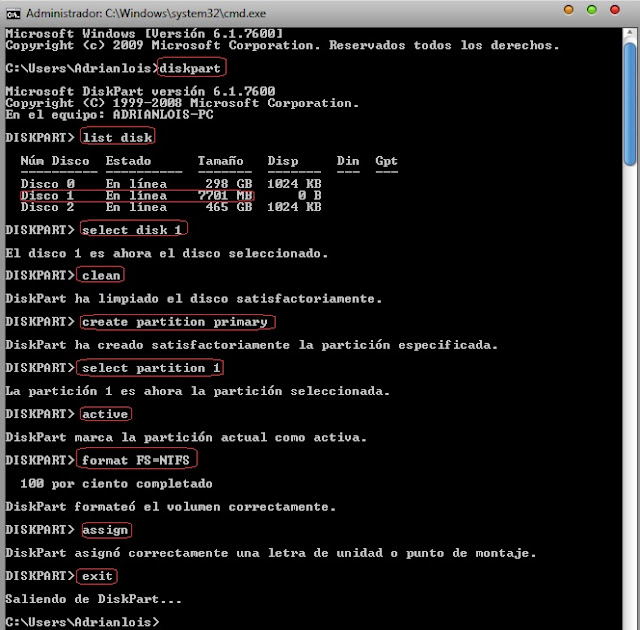This screenshot has width=640, height=630.
Task: Click the 'active' command text
Action: (105, 414)
